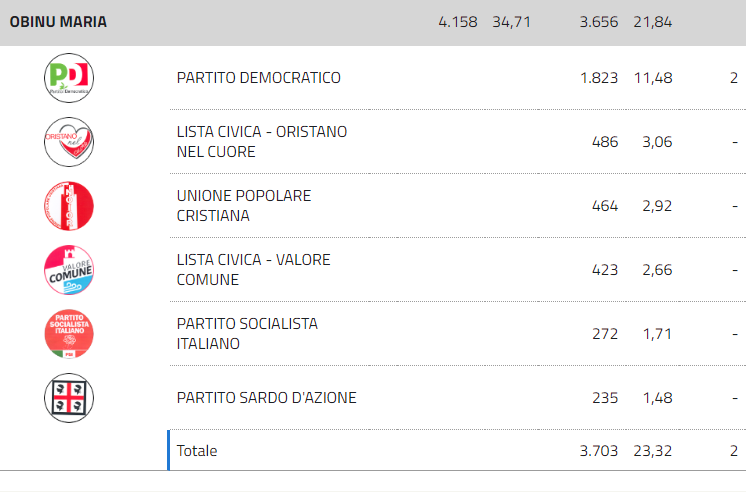Open LISTA CIVICA - ORISTANO NEL CUORE entry
Screen dimensions: 746x492
click(262, 142)
